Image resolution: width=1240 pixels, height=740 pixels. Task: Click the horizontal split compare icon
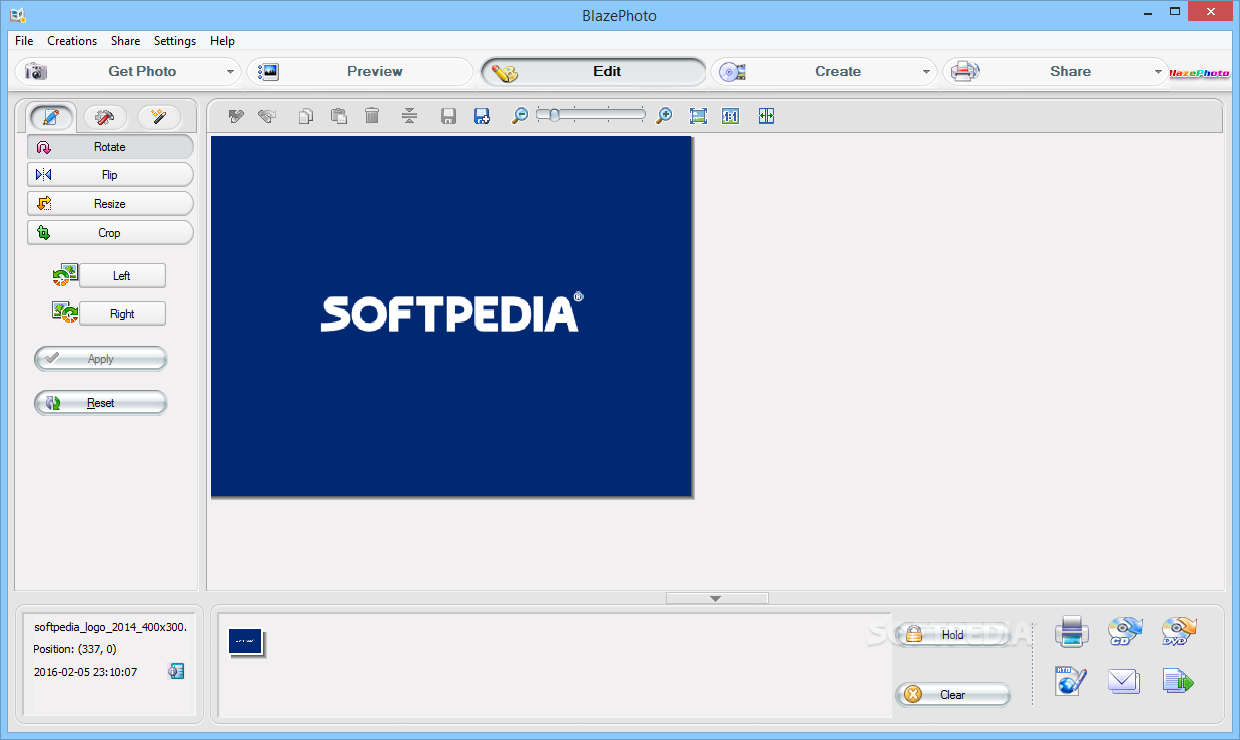point(409,116)
